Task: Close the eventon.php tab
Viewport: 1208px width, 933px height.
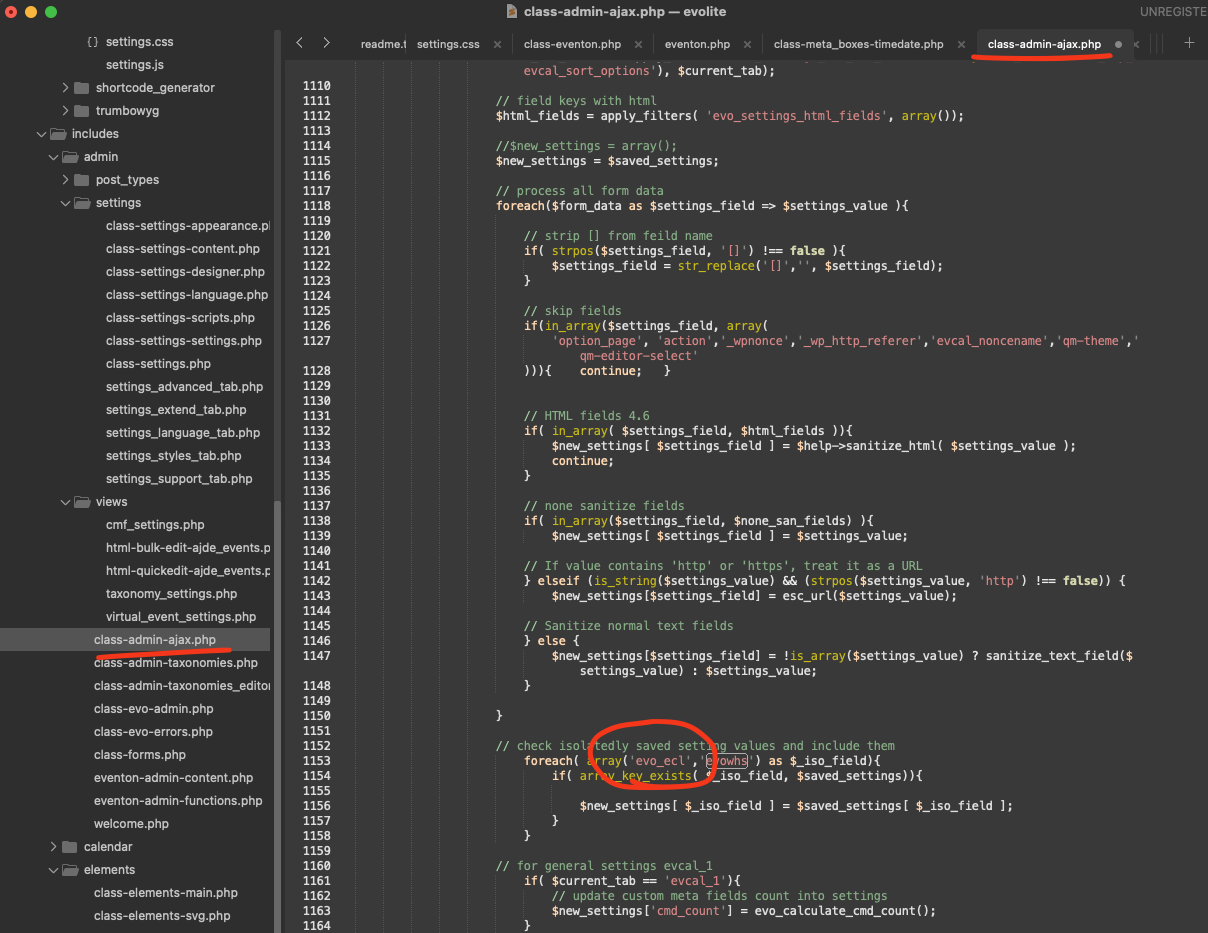Action: point(750,44)
